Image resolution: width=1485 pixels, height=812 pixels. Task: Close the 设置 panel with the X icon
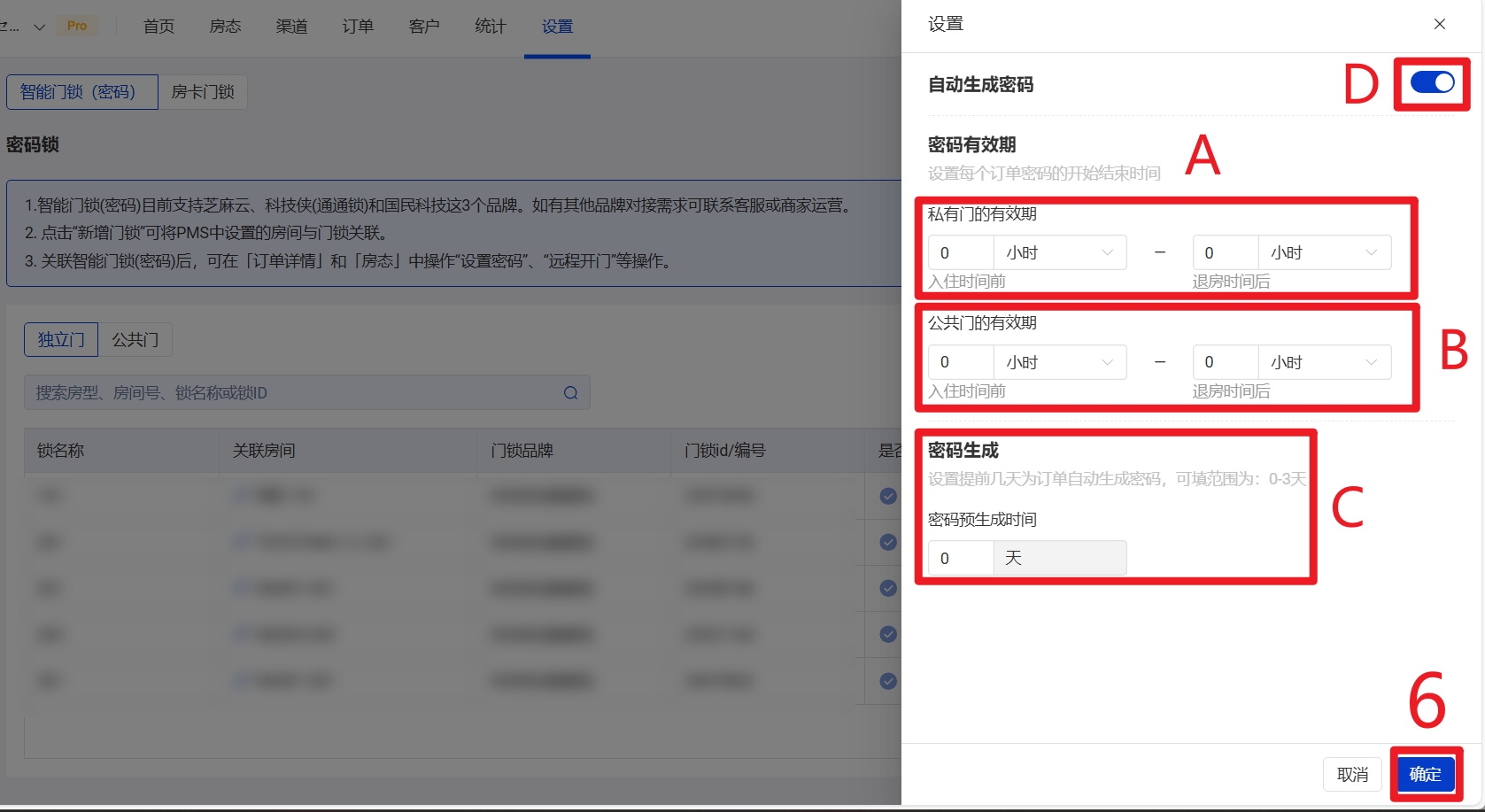point(1440,24)
